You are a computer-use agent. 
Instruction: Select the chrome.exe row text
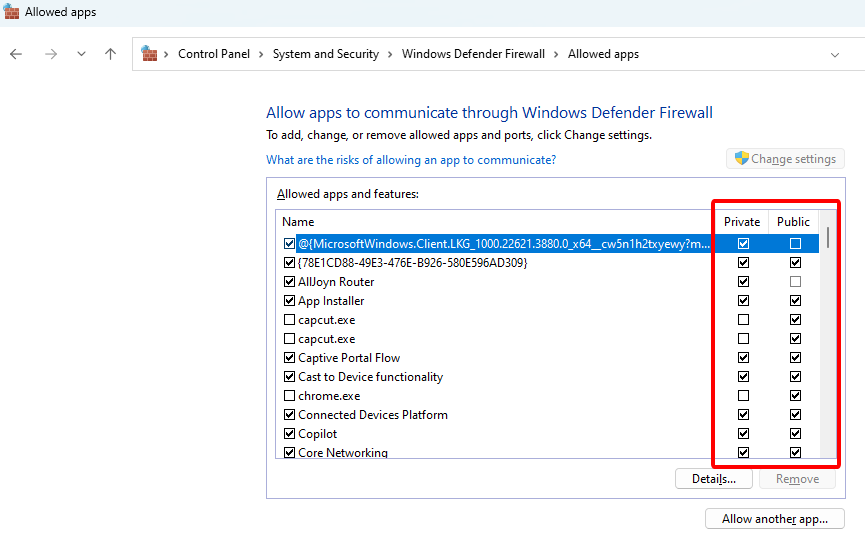click(329, 396)
